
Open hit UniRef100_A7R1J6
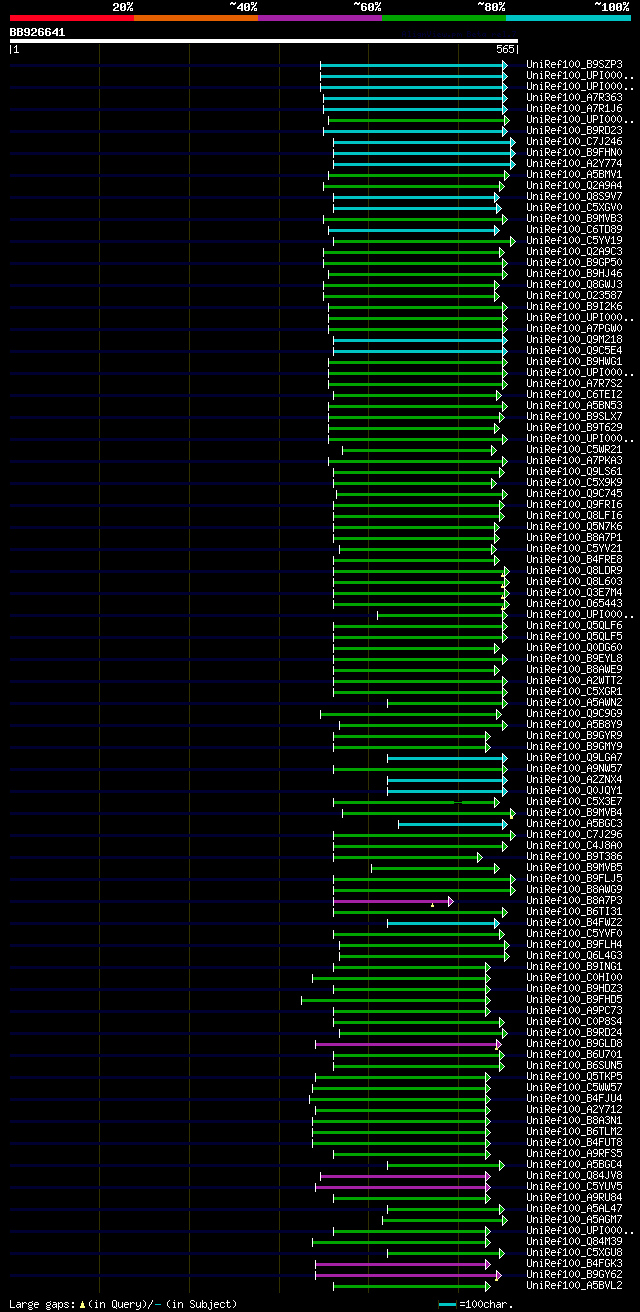point(574,109)
